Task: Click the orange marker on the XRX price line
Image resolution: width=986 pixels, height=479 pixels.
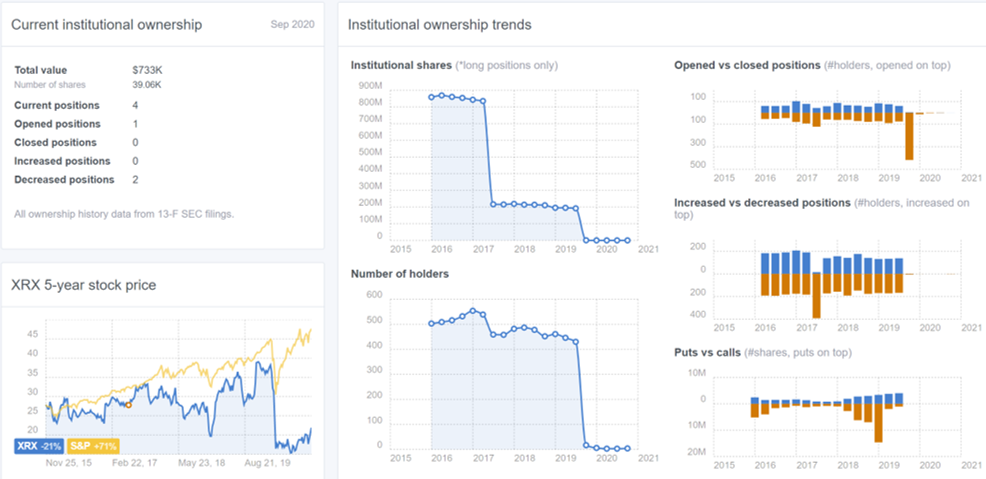Action: 128,405
